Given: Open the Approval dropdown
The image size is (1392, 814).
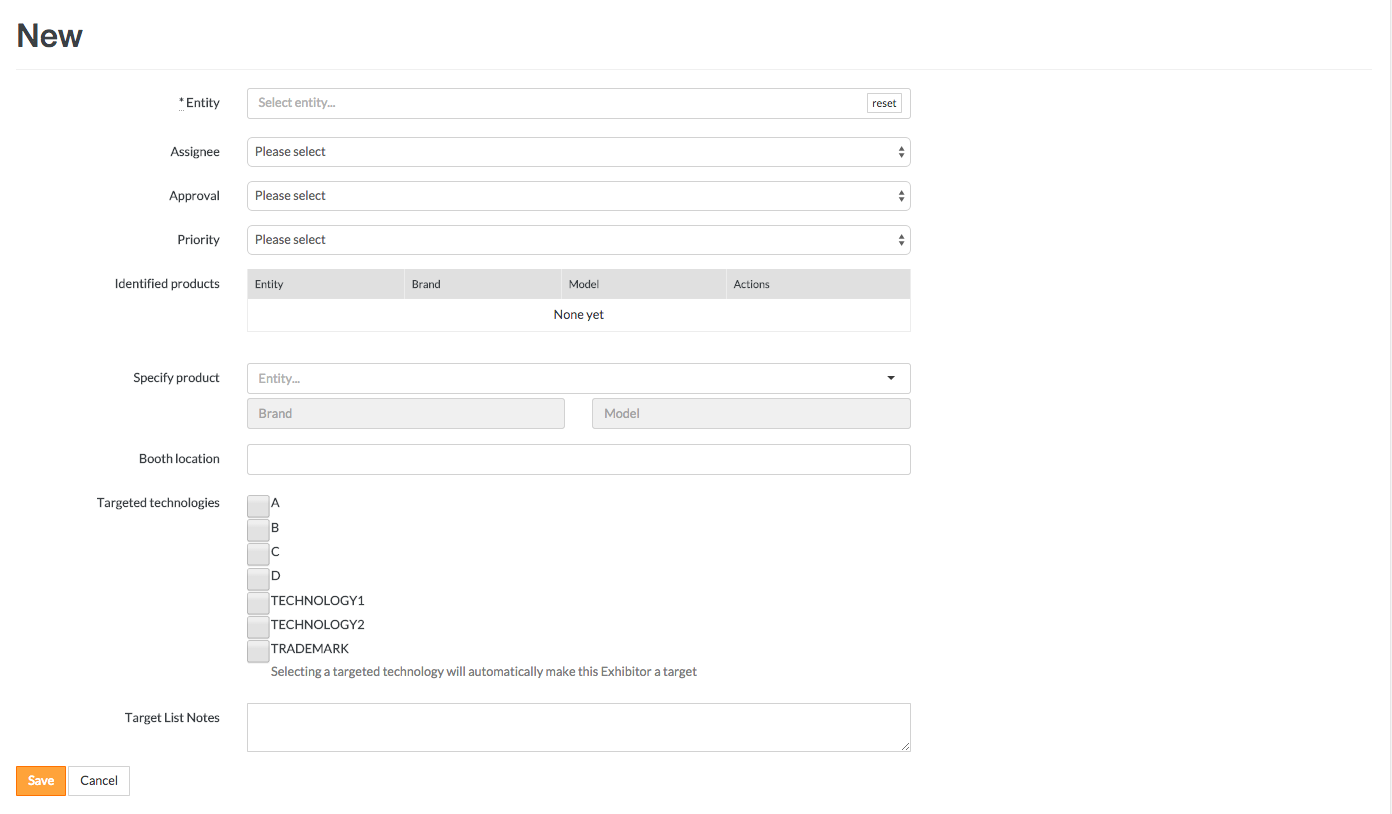Looking at the screenshot, I should [x=578, y=196].
